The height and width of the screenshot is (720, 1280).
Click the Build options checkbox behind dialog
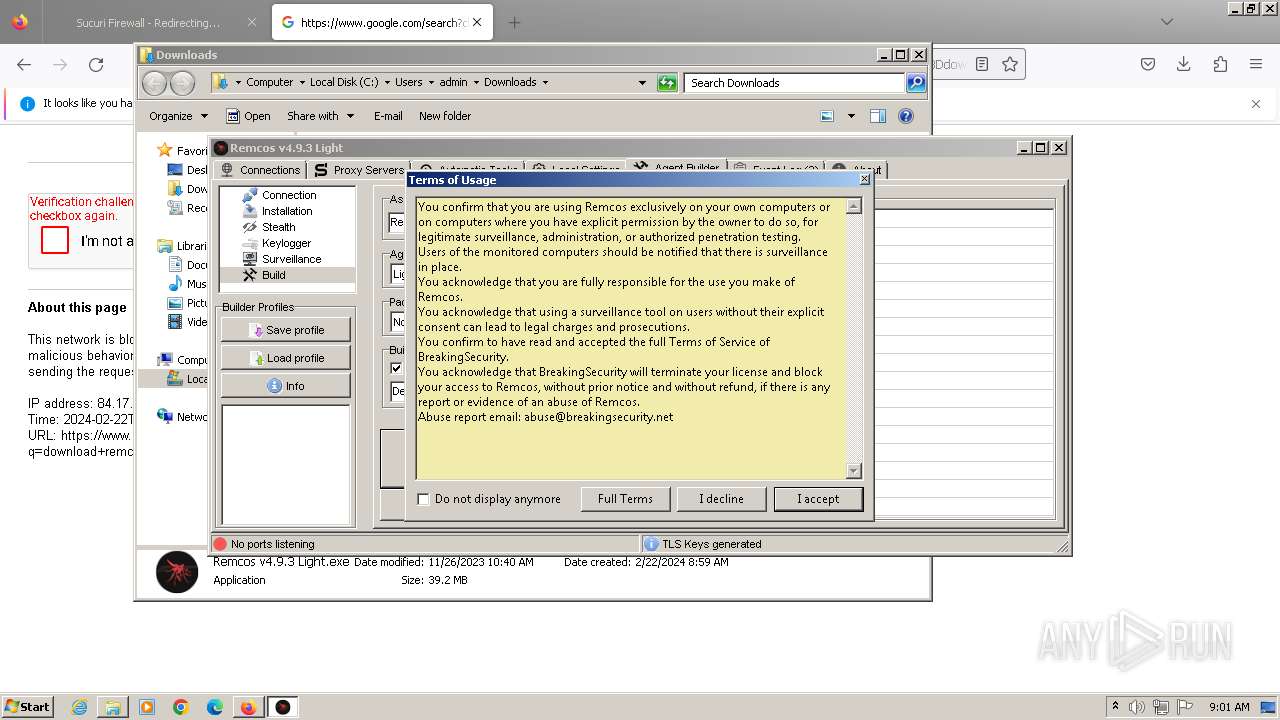click(396, 368)
